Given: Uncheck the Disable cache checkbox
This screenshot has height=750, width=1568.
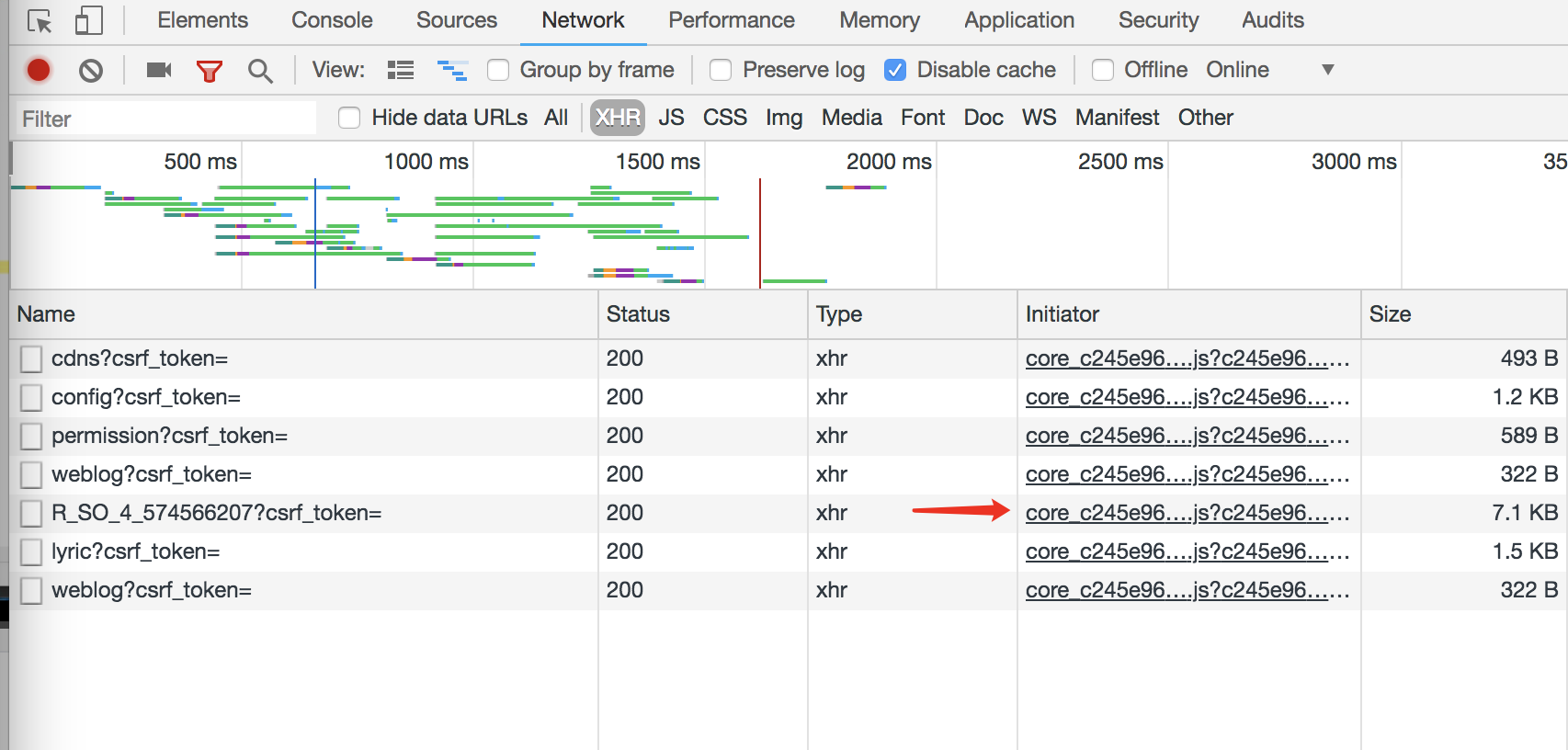Looking at the screenshot, I should tap(895, 70).
